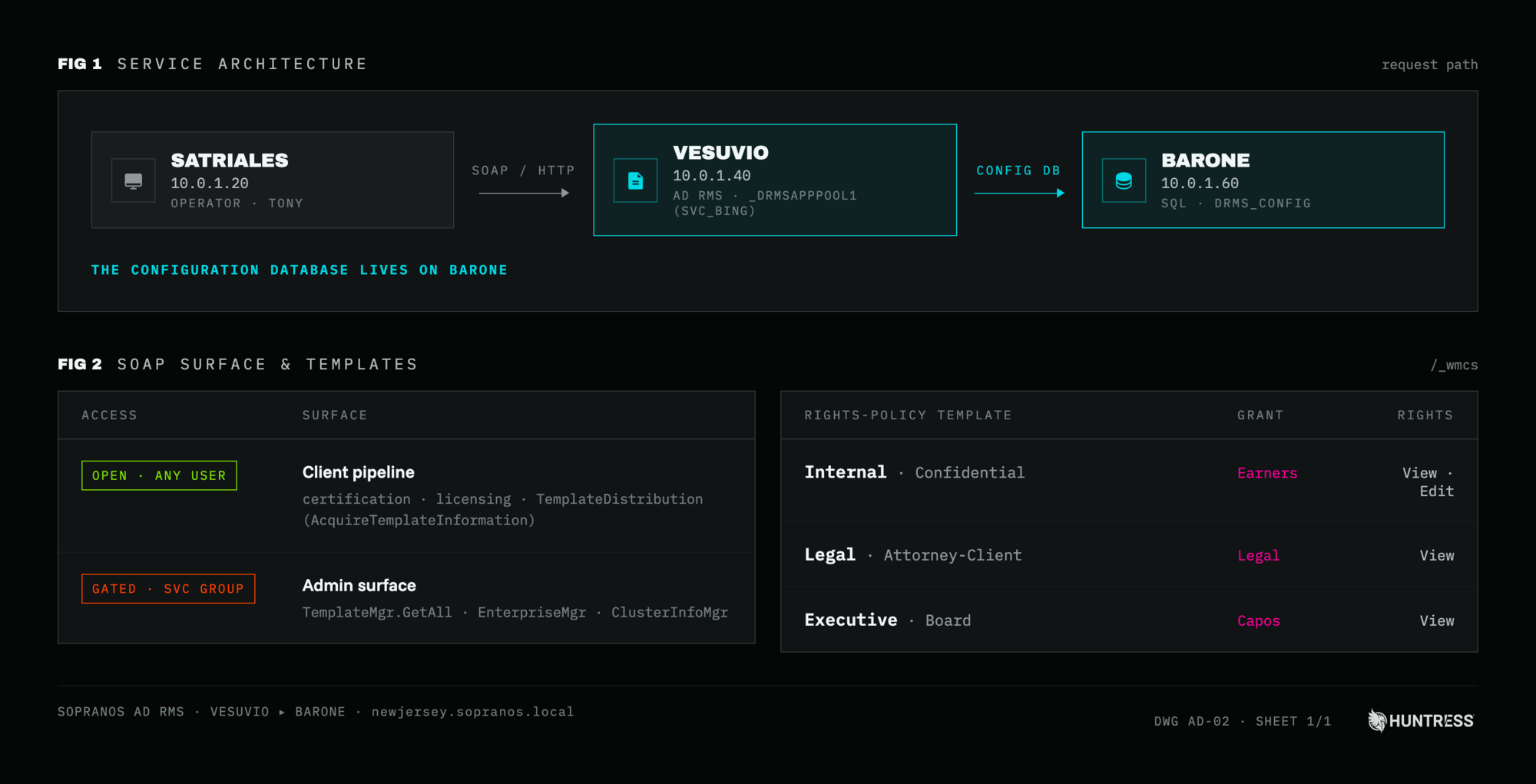The image size is (1536, 784).
Task: Select the GATED · SVC GROUP badge
Action: (x=168, y=589)
